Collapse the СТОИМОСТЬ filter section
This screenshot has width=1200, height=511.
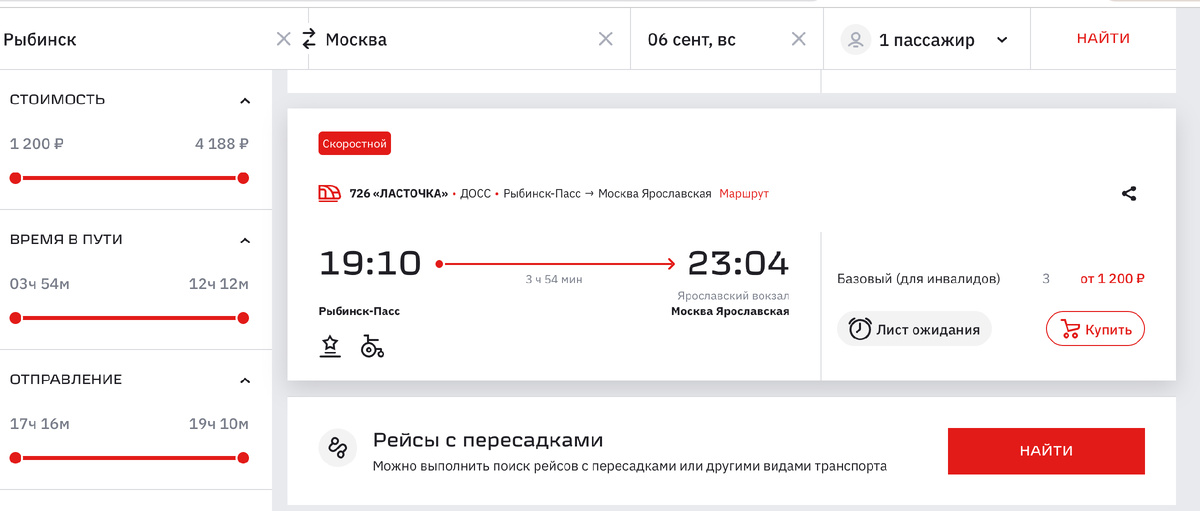tap(245, 100)
